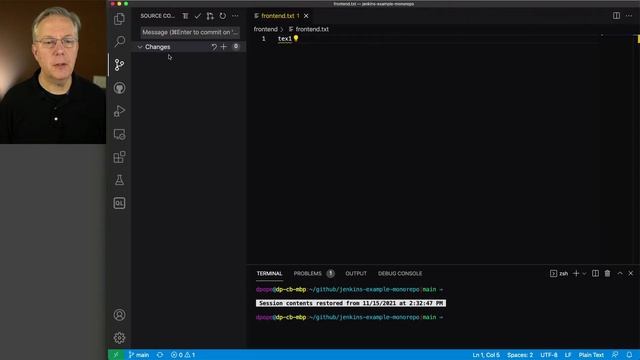The width and height of the screenshot is (640, 360).
Task: Open the Search view in activity bar
Action: pos(119,41)
